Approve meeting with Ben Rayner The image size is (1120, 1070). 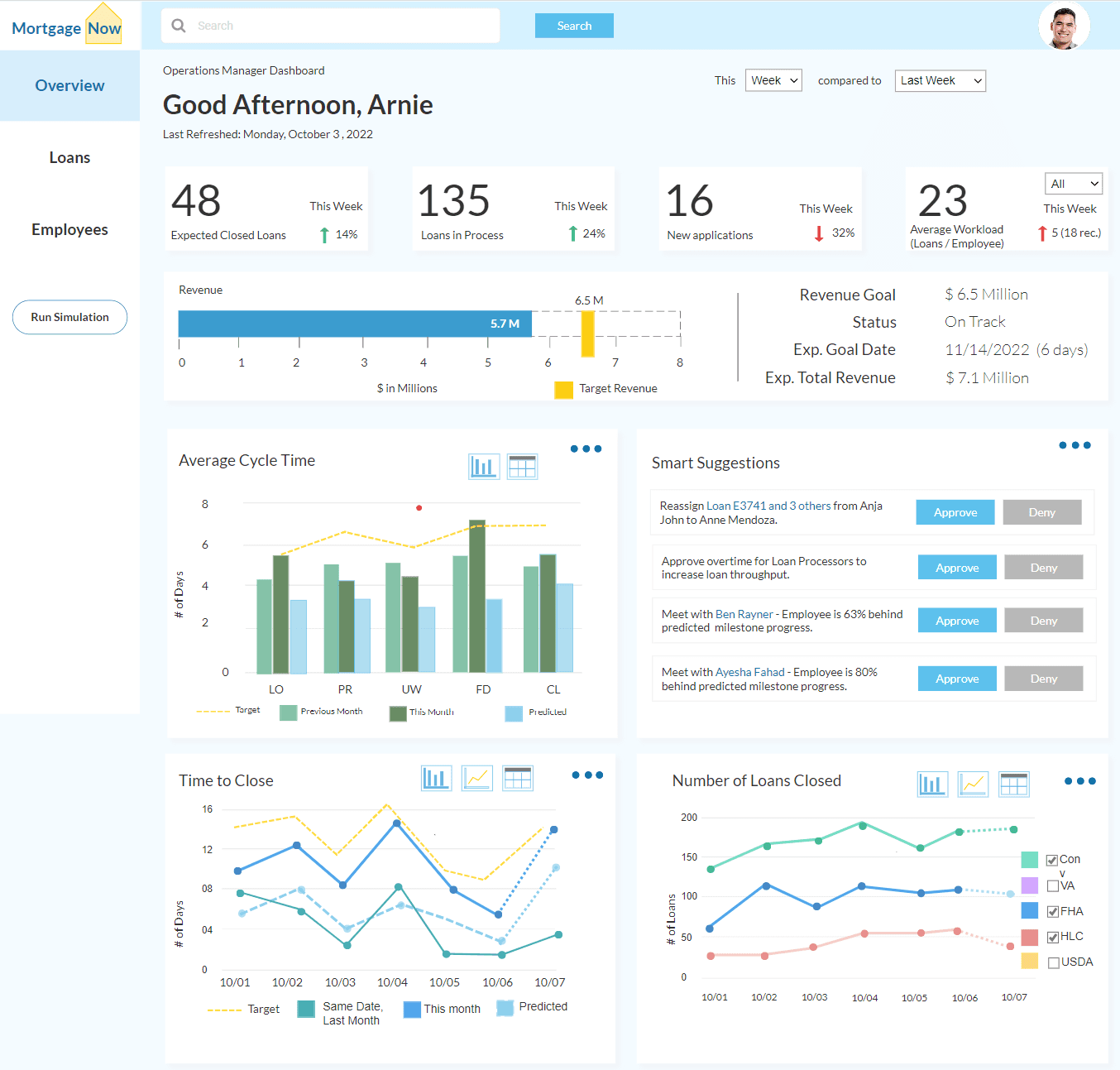(x=957, y=621)
